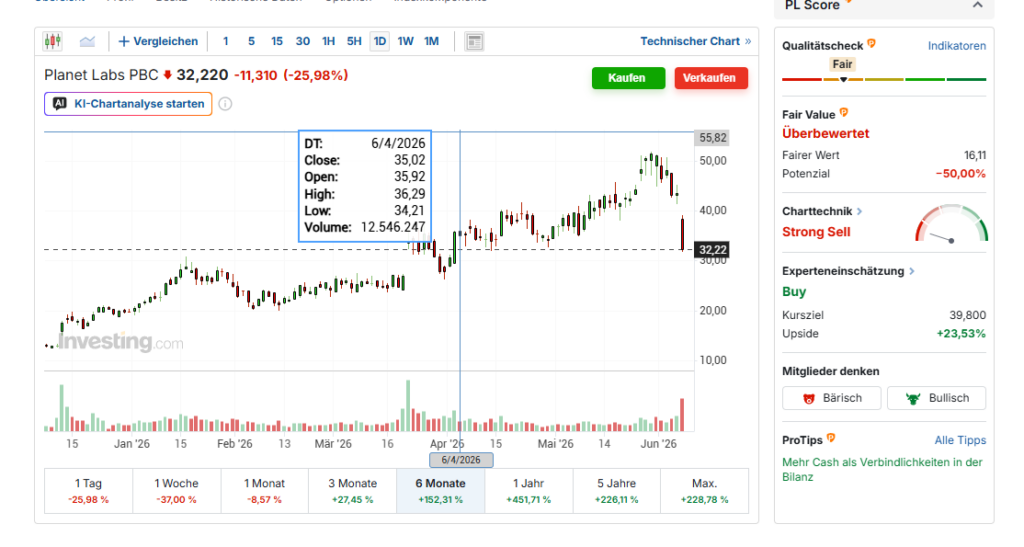The width and height of the screenshot is (1024, 547).
Task: Click the Pro badge beside Qualitätscheck
Action: click(871, 44)
